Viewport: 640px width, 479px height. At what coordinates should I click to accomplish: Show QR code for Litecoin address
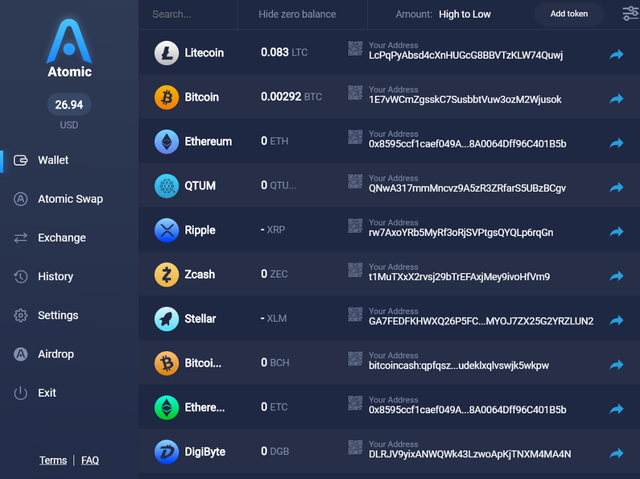click(355, 48)
